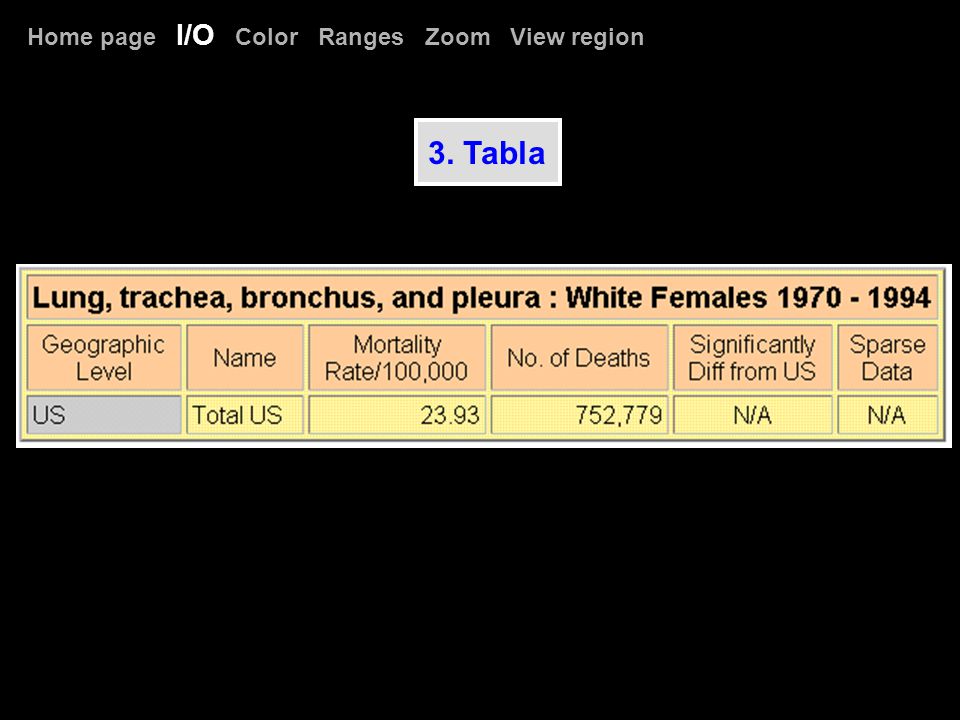Open the Home page menu item
Screen dimensions: 960x720
(92, 37)
